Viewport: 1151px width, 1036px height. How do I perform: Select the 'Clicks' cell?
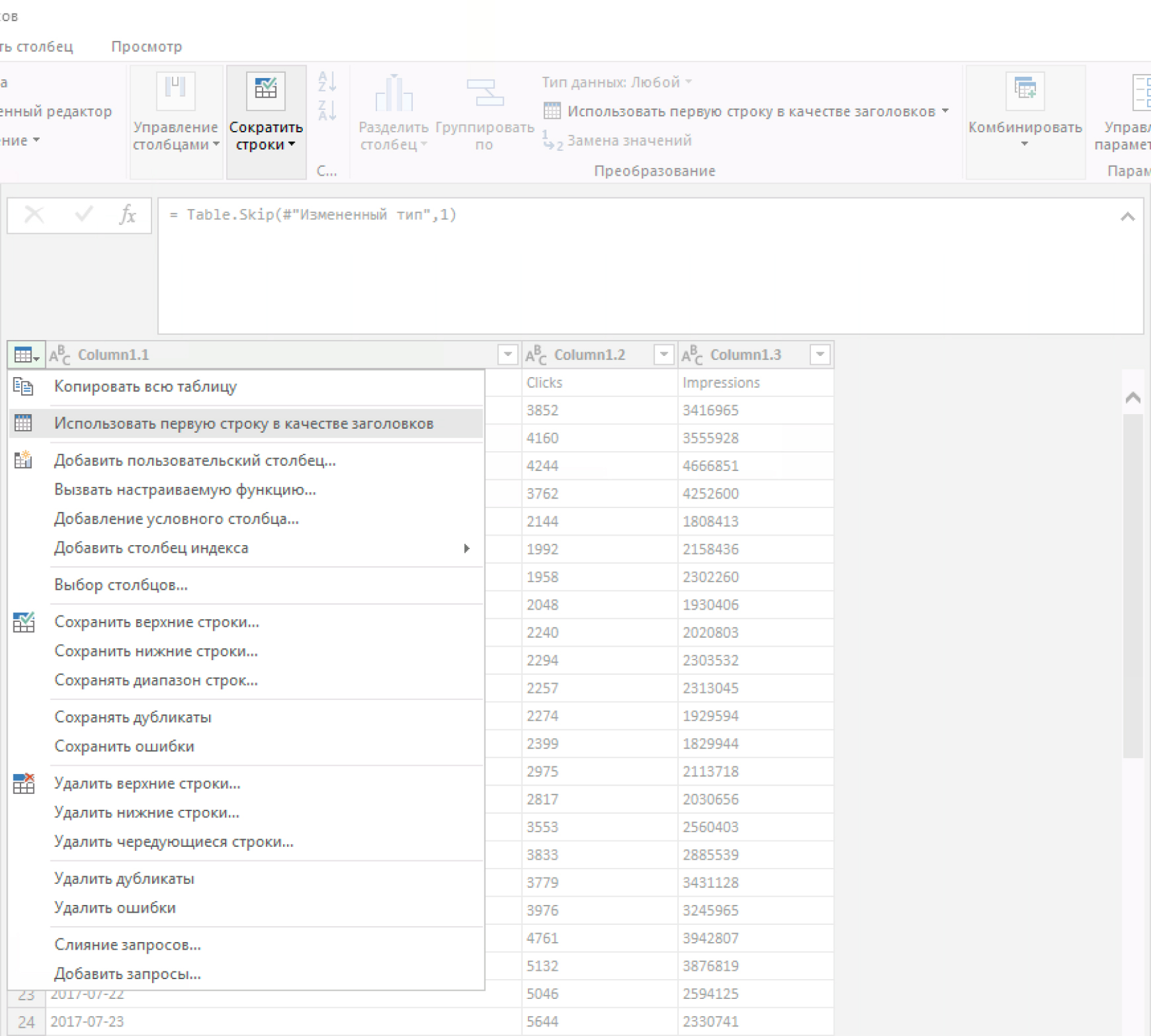[x=600, y=383]
